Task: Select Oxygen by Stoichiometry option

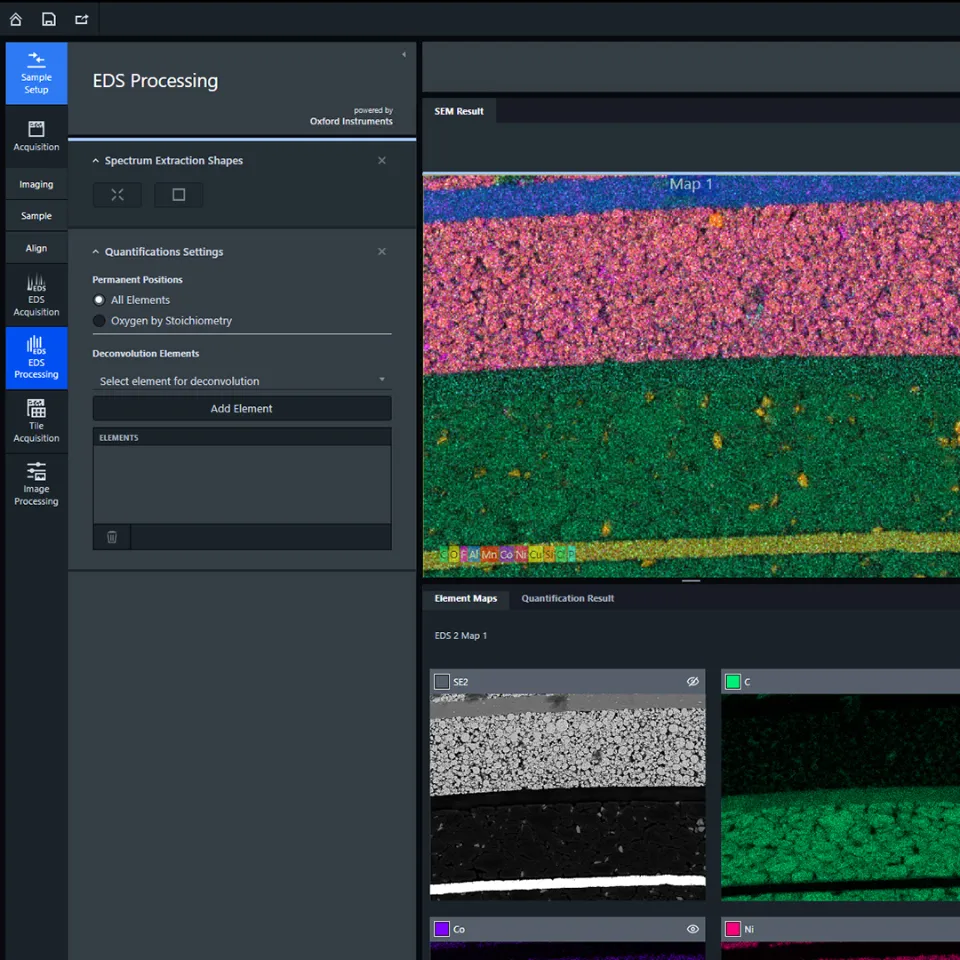Action: 99,321
